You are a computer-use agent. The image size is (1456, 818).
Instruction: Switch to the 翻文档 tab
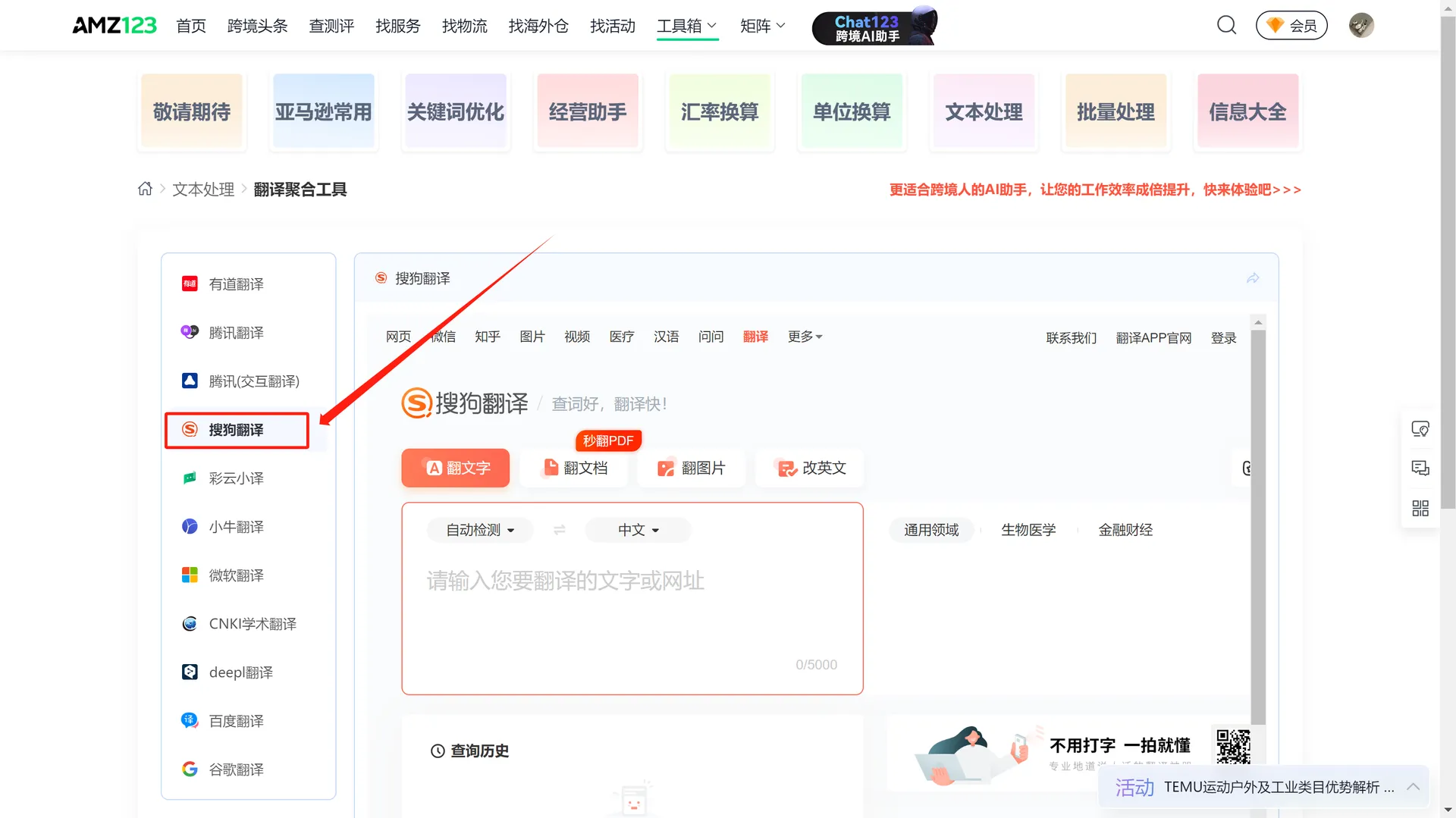tap(575, 468)
